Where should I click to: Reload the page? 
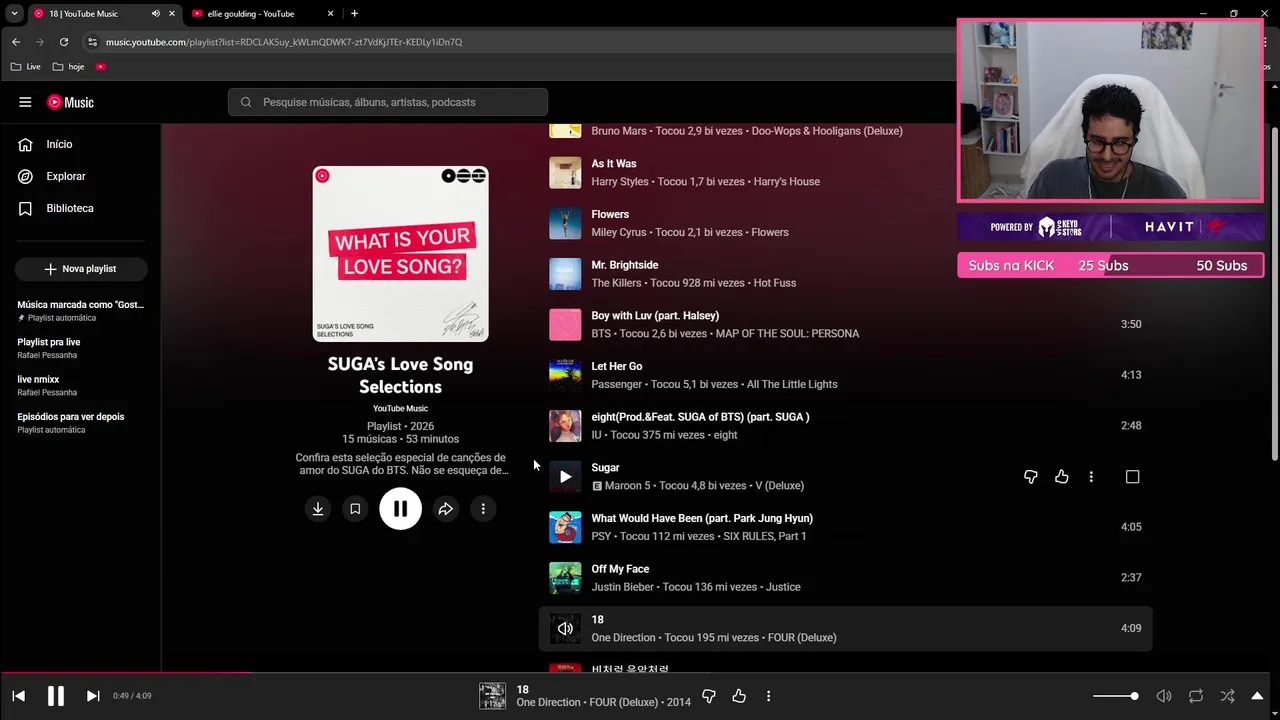click(x=64, y=42)
